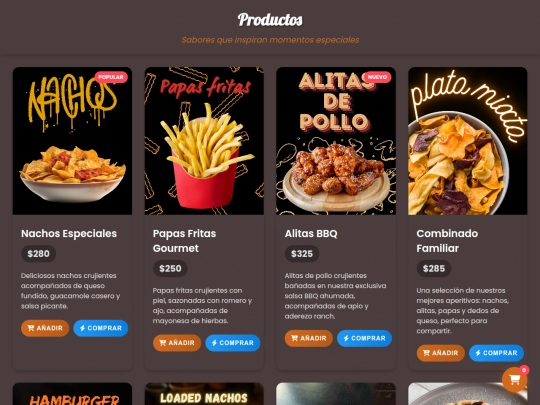Viewport: 540px width, 405px height.
Task: Click lightning icon on Nachos Especiales Comprar
Action: point(82,328)
